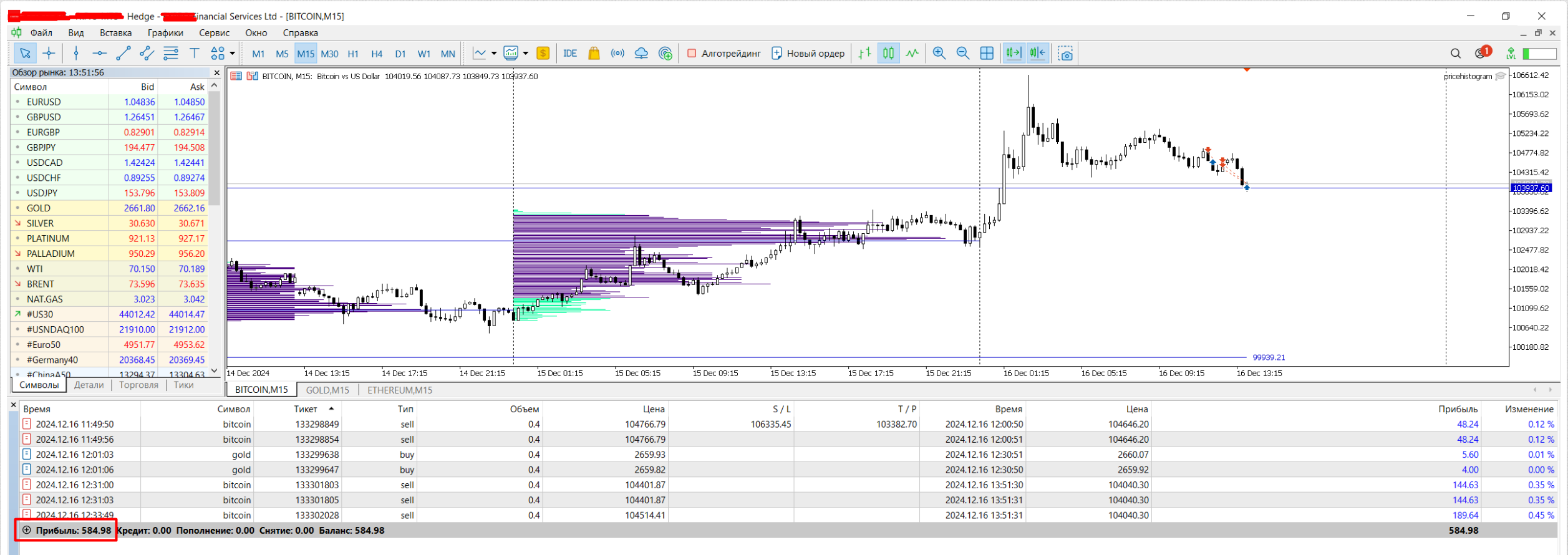Select the cursor arrow tool

point(25,54)
